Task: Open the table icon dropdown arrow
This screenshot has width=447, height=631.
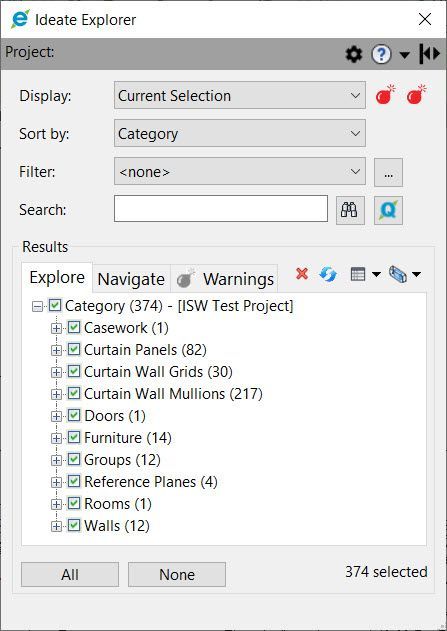Action: coord(376,275)
